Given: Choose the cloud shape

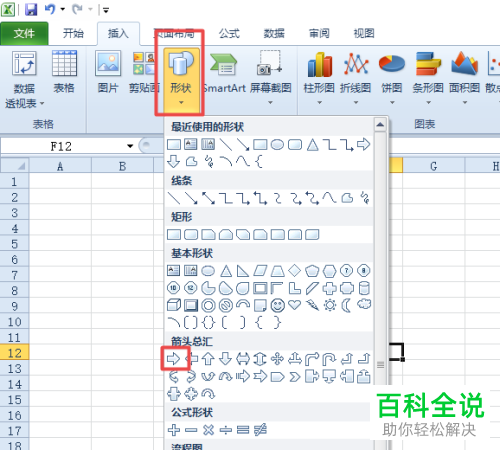Looking at the screenshot, I should point(364,304).
